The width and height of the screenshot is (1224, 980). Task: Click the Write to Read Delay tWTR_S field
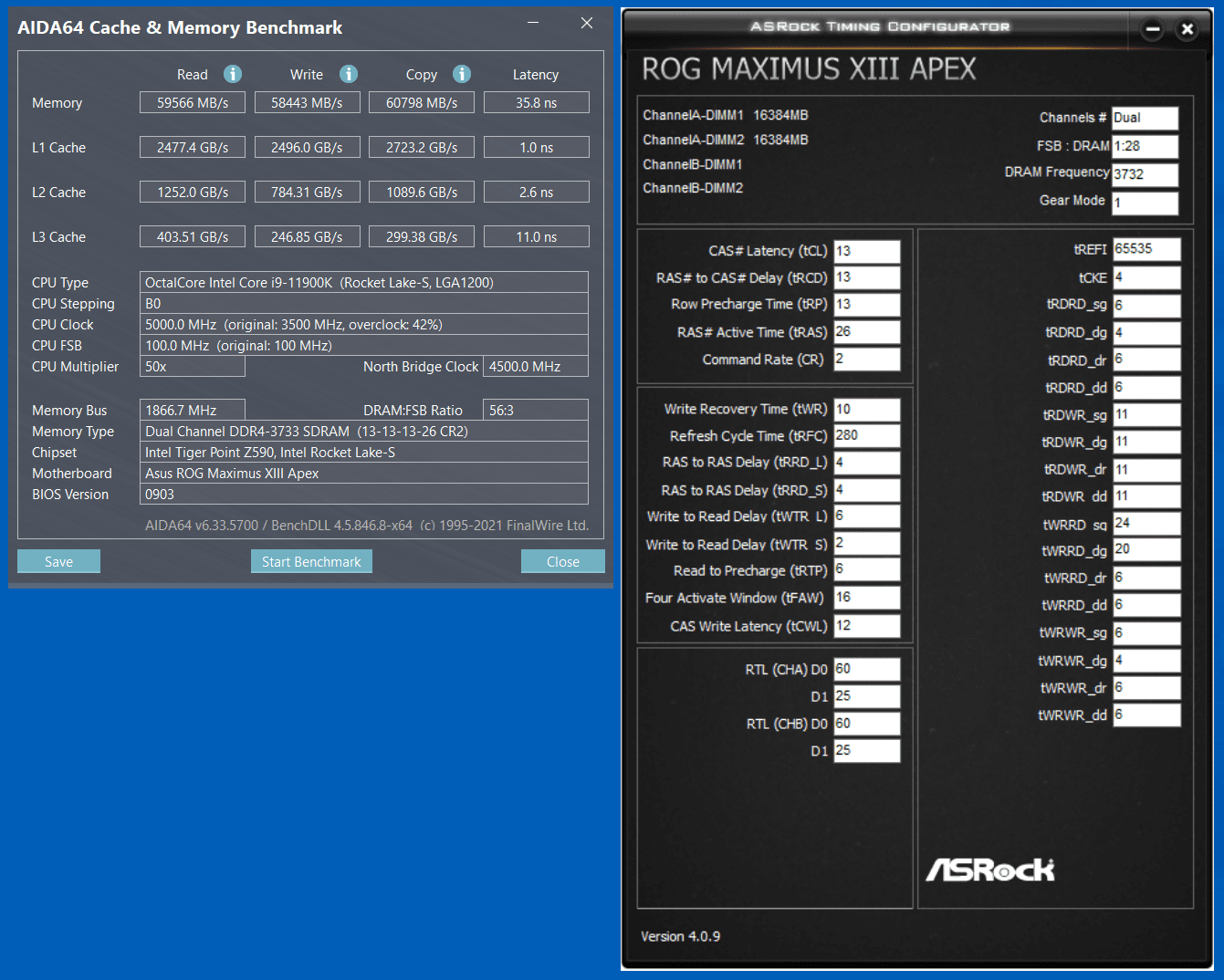867,543
